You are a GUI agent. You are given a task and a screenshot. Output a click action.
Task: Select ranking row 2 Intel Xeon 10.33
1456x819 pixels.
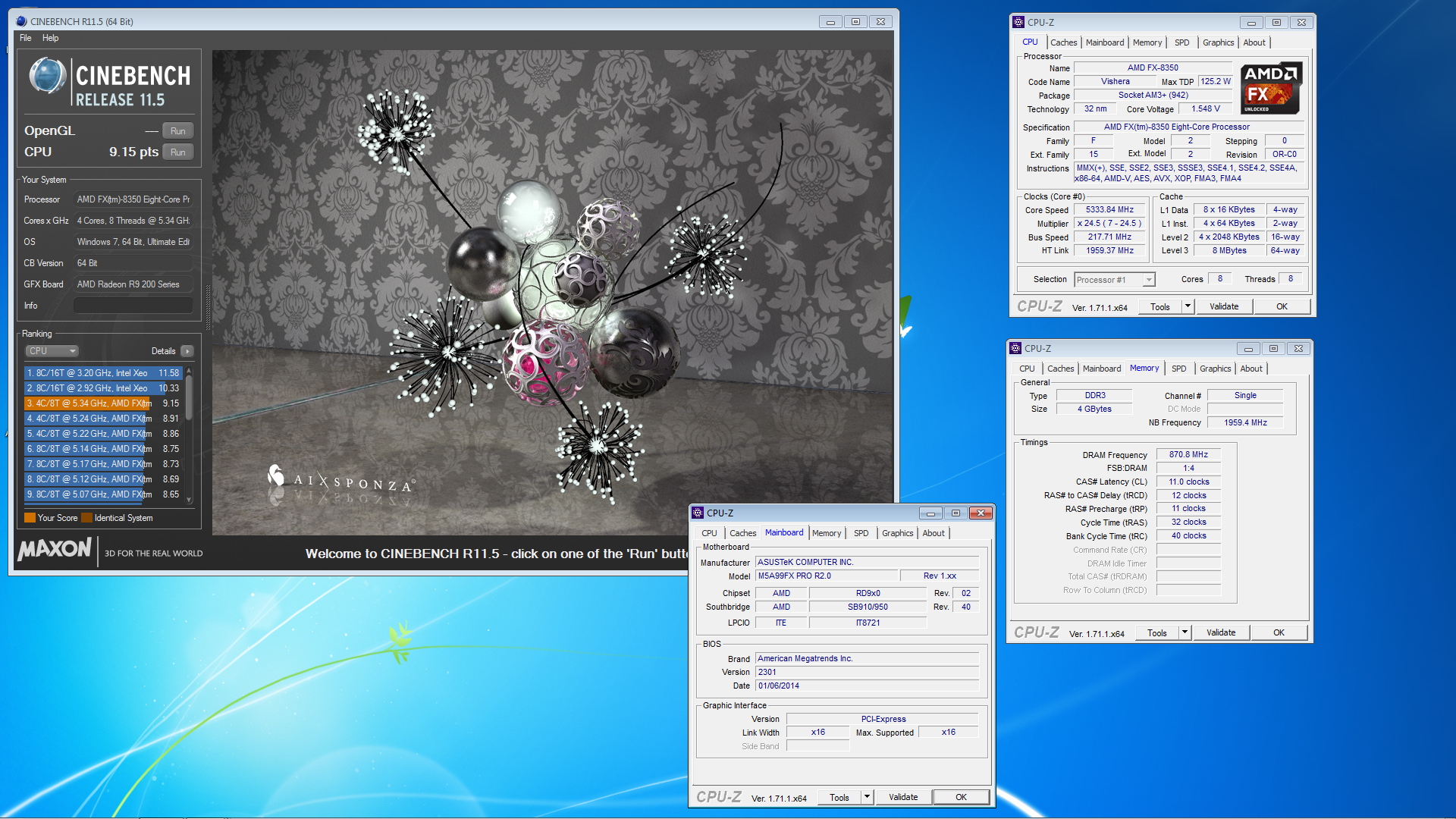click(x=103, y=388)
